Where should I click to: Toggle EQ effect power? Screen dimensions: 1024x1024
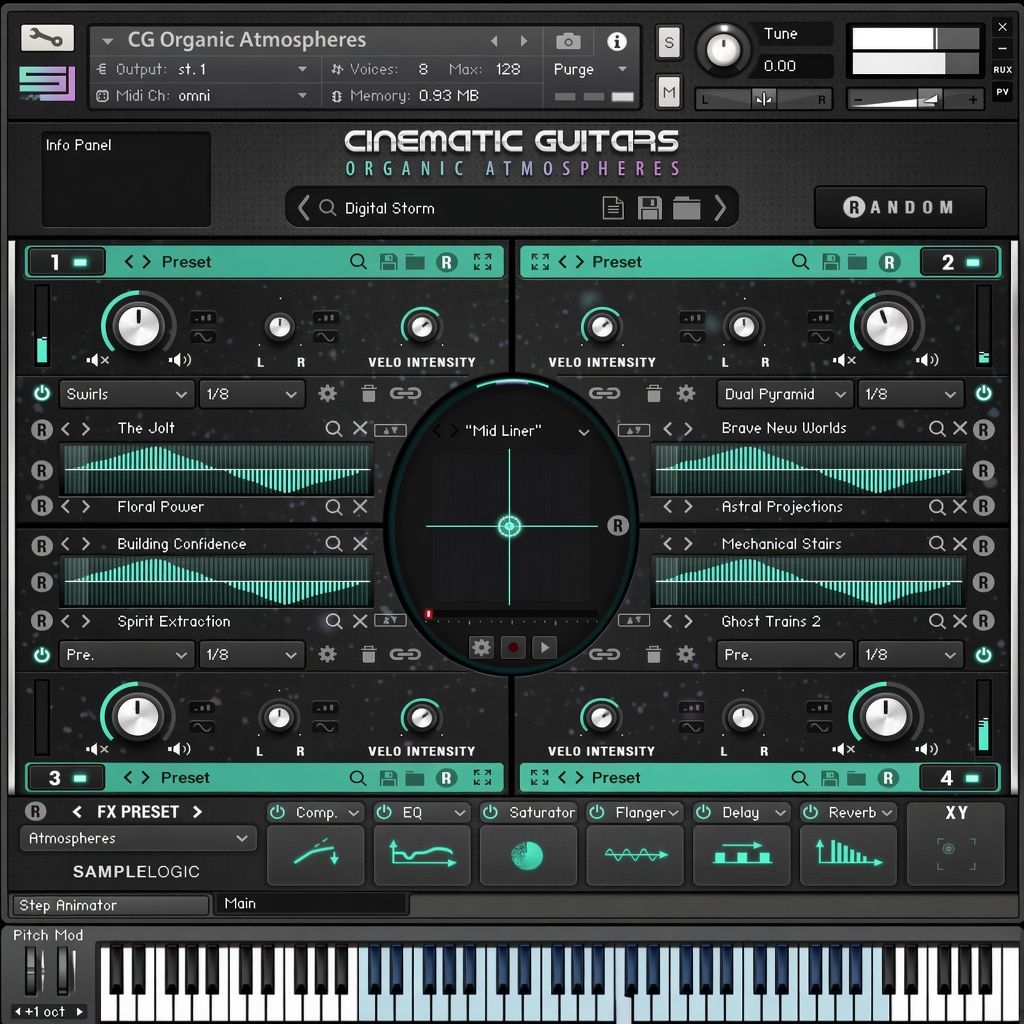pyautogui.click(x=384, y=812)
